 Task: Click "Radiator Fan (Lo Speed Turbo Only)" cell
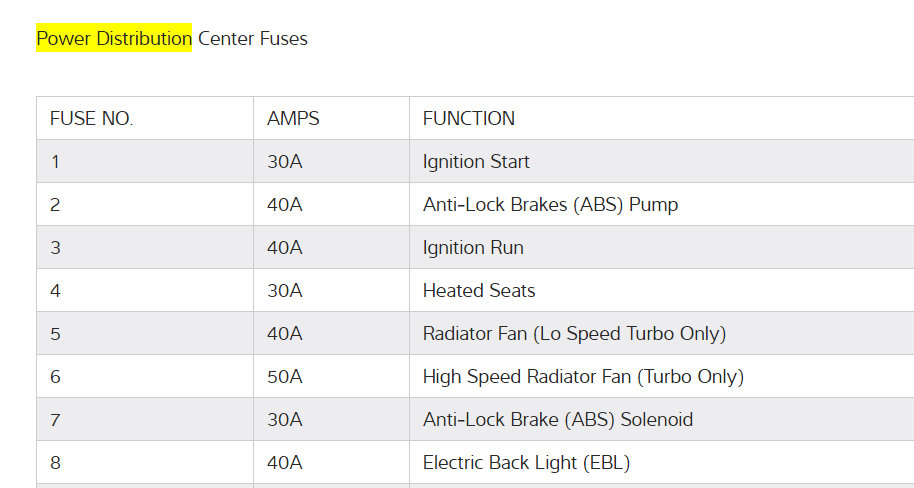pyautogui.click(x=574, y=333)
